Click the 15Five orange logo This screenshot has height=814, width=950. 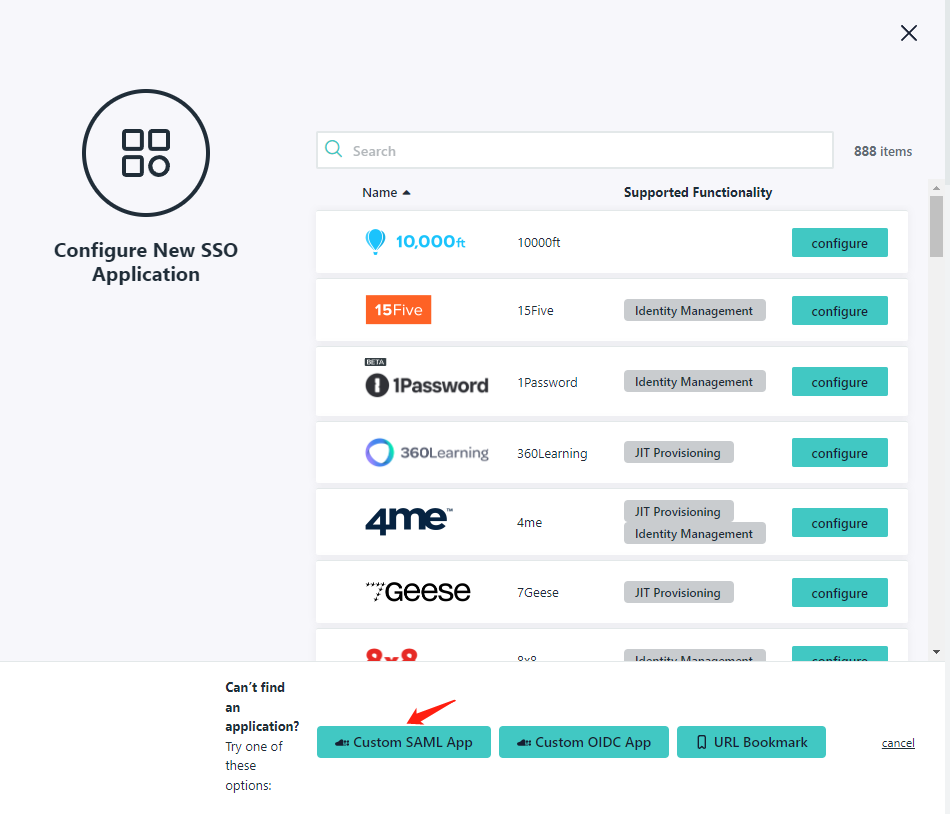point(398,310)
